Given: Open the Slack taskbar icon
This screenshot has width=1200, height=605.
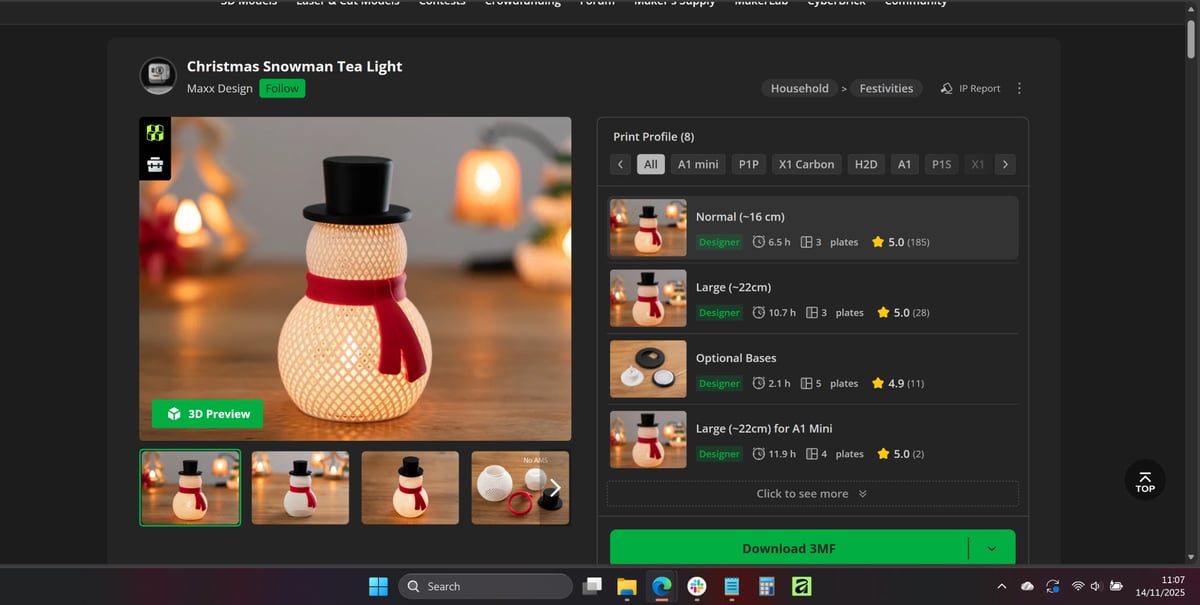Looking at the screenshot, I should [696, 586].
